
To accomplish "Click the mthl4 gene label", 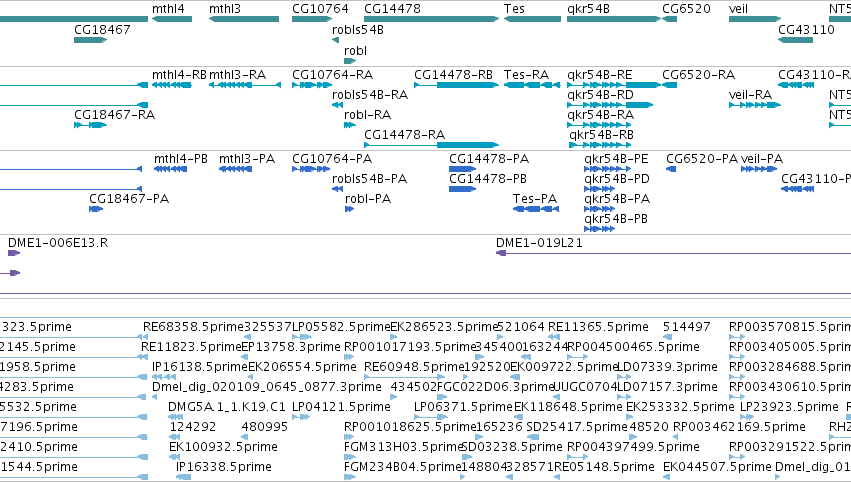I will (168, 9).
